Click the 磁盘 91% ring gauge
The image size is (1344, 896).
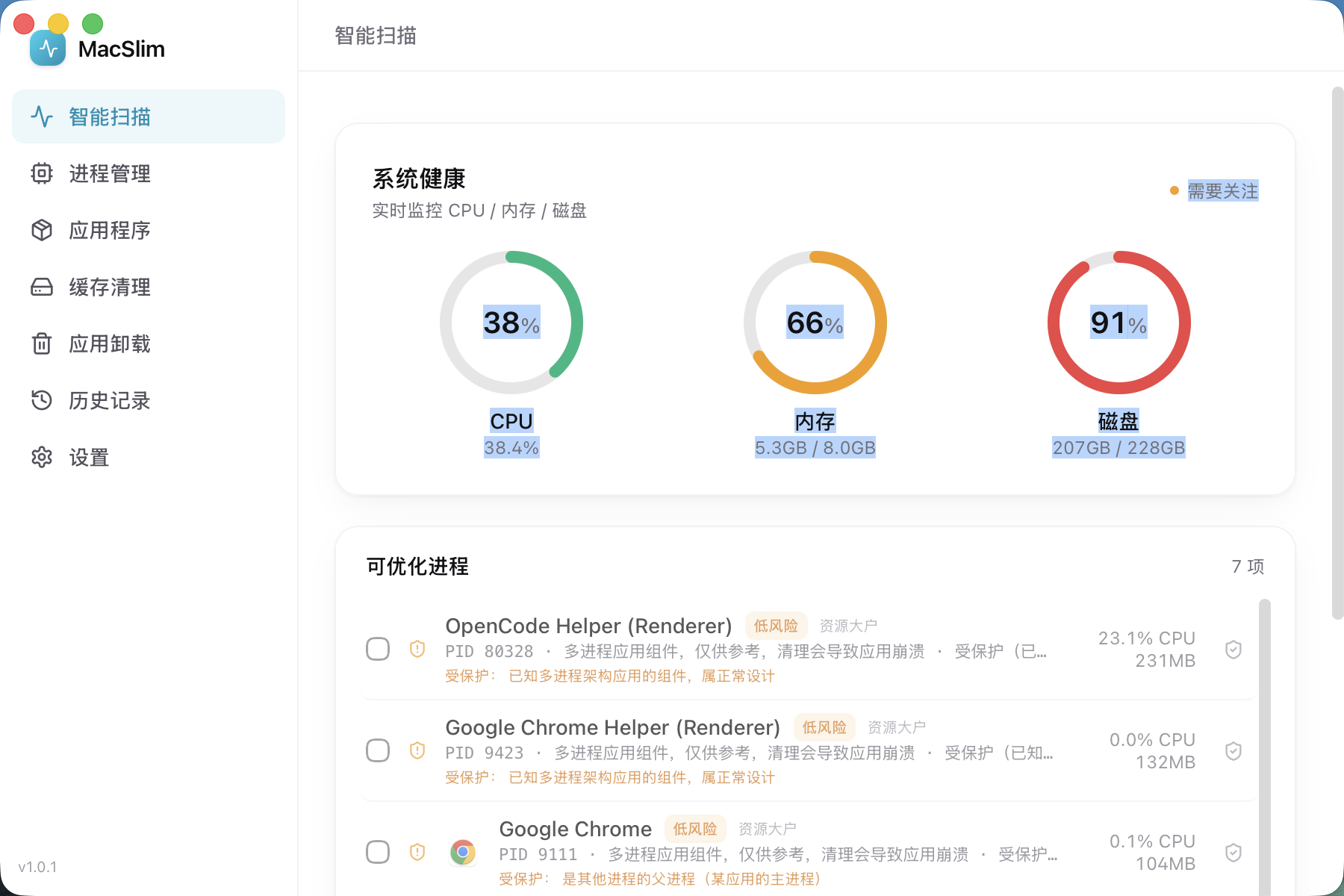(x=1119, y=323)
